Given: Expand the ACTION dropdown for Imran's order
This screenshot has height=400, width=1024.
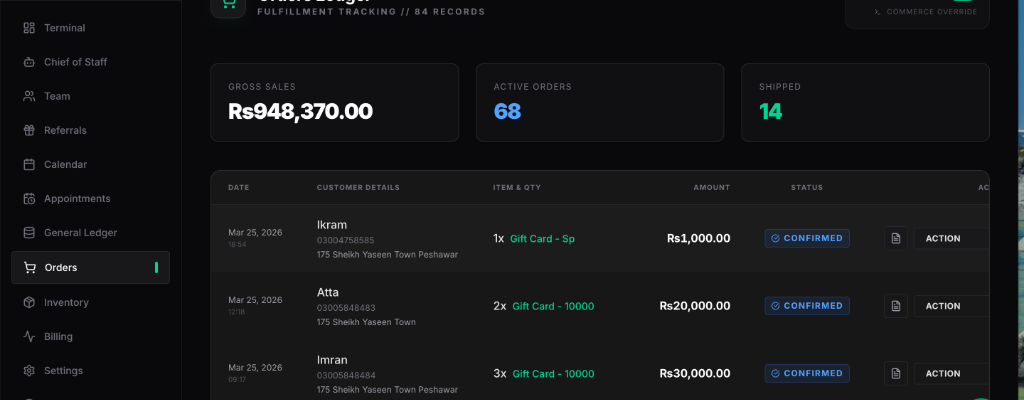Looking at the screenshot, I should click(950, 373).
